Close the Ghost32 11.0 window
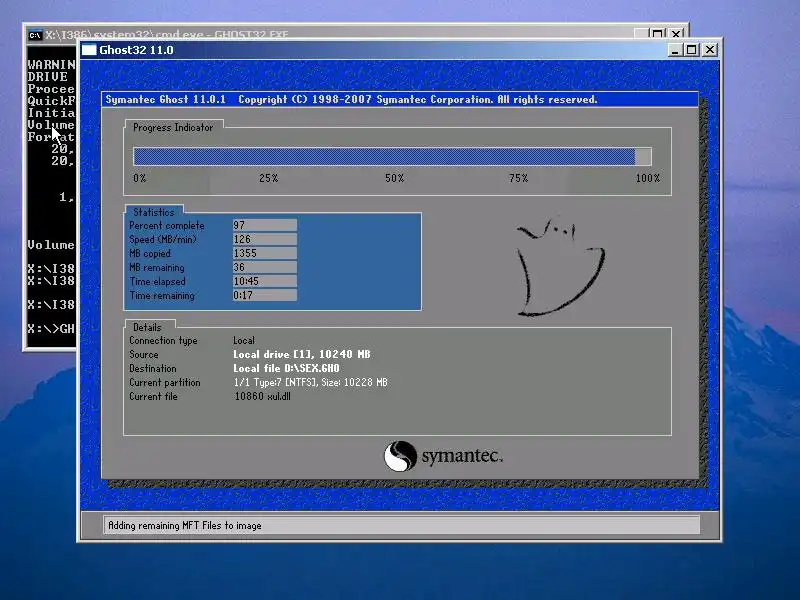 click(710, 50)
